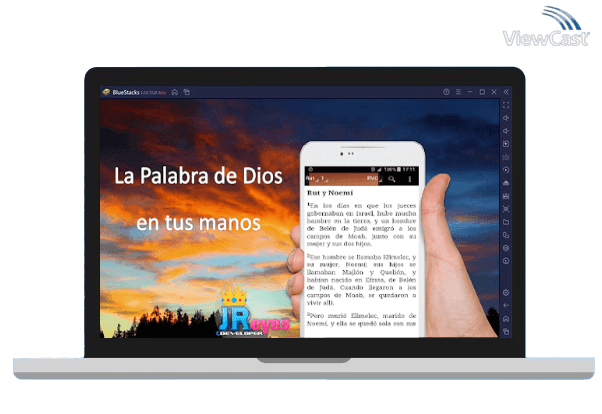The image size is (602, 414).
Task: Click the JReyes developer logo
Action: [252, 311]
